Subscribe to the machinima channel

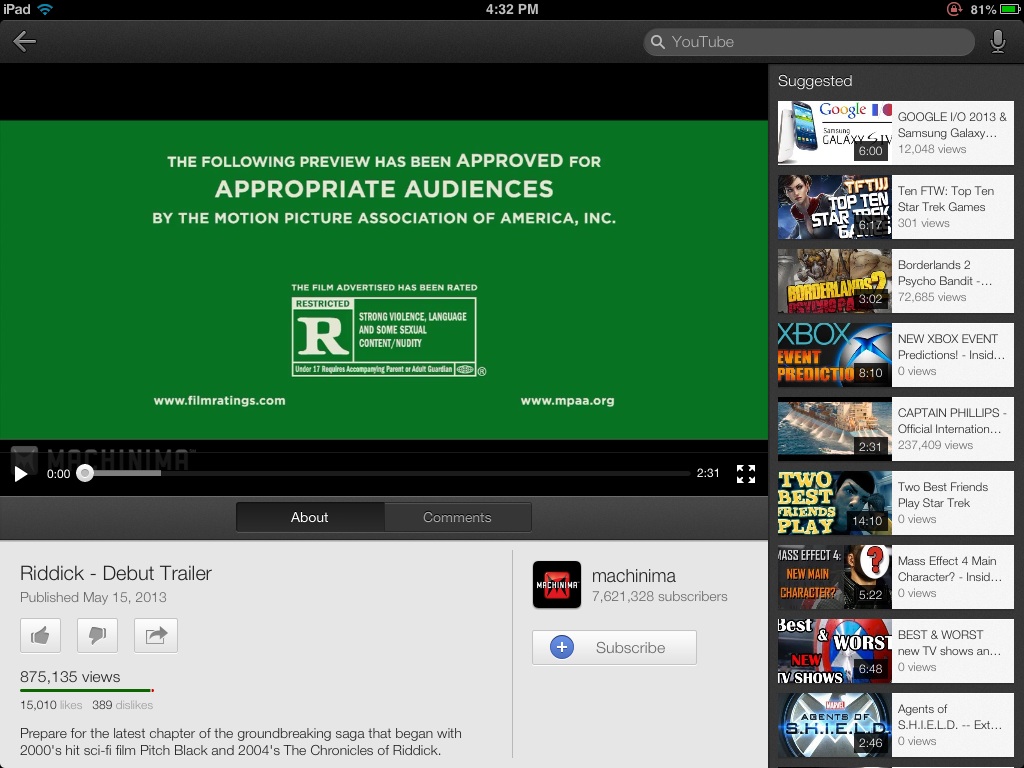614,647
